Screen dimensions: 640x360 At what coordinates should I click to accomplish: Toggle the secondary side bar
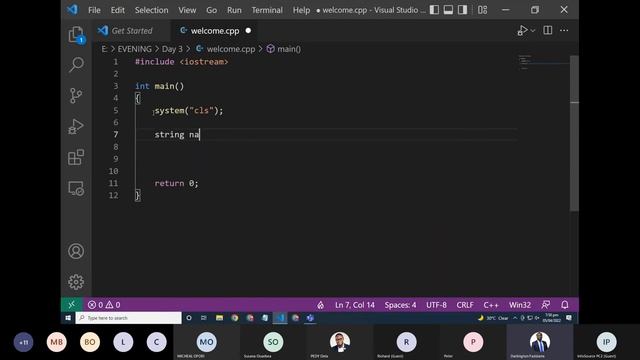click(x=462, y=10)
